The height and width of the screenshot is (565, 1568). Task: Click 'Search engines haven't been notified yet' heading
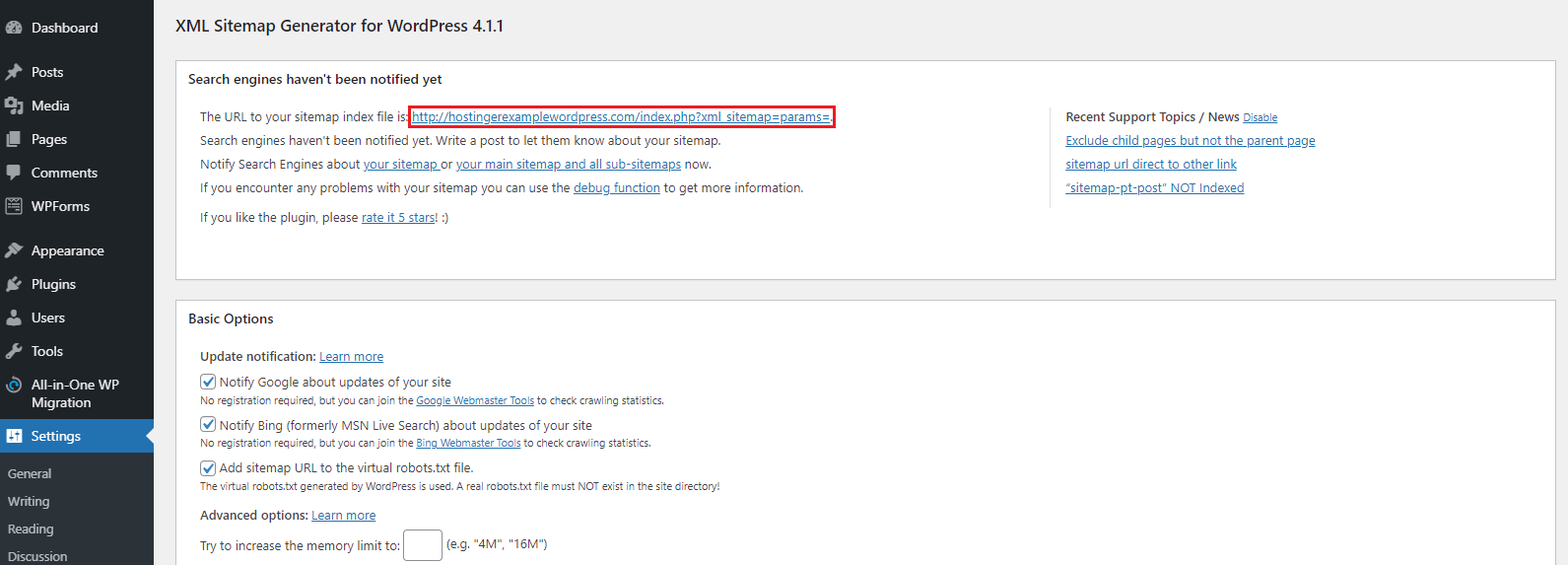click(315, 79)
